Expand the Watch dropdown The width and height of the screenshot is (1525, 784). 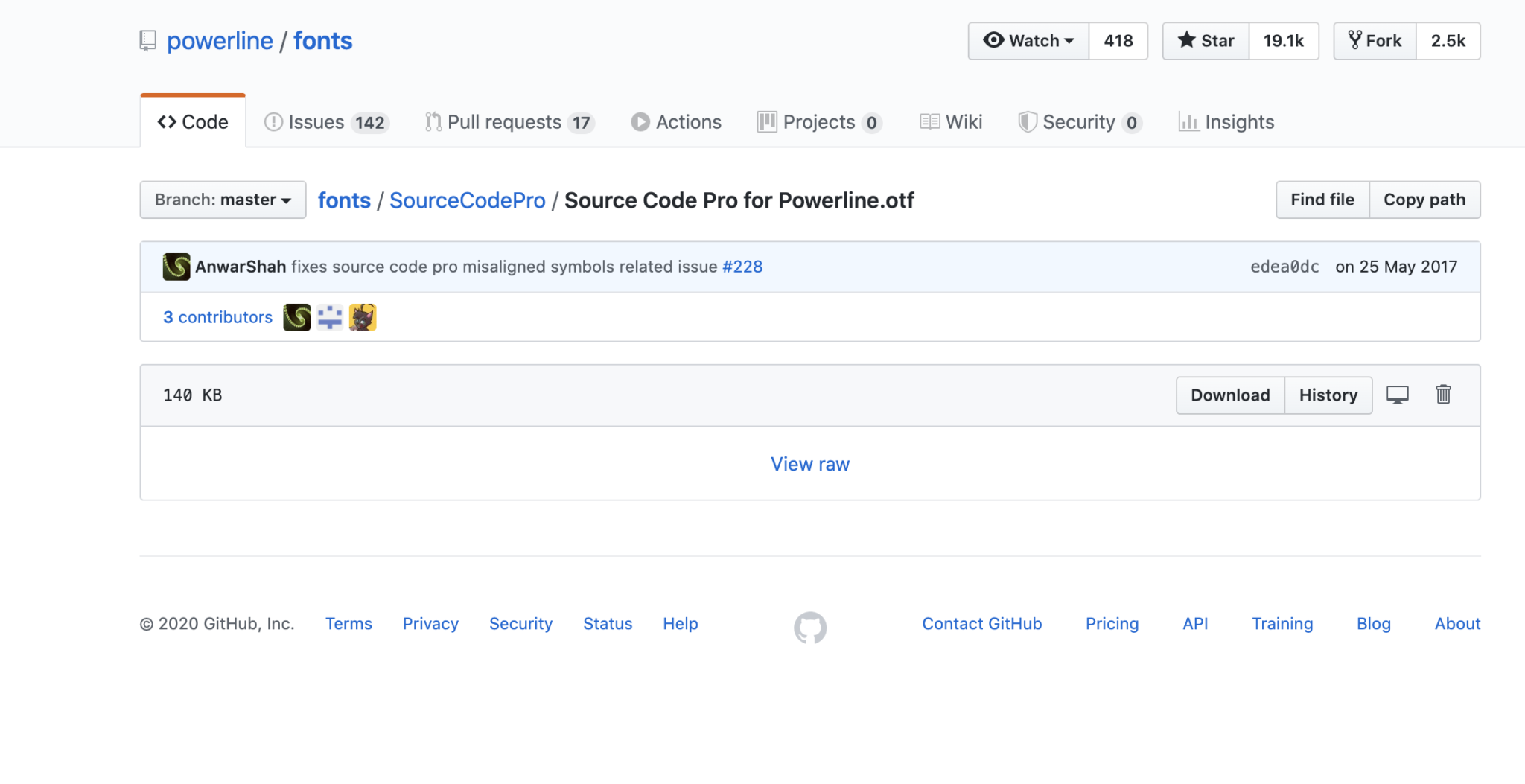[1028, 41]
